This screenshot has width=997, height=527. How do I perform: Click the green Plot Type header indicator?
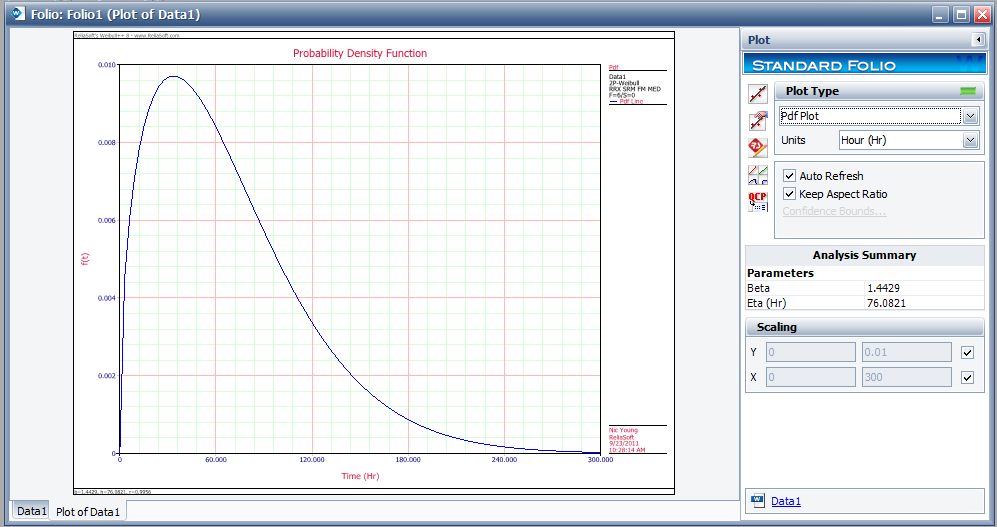tap(968, 92)
